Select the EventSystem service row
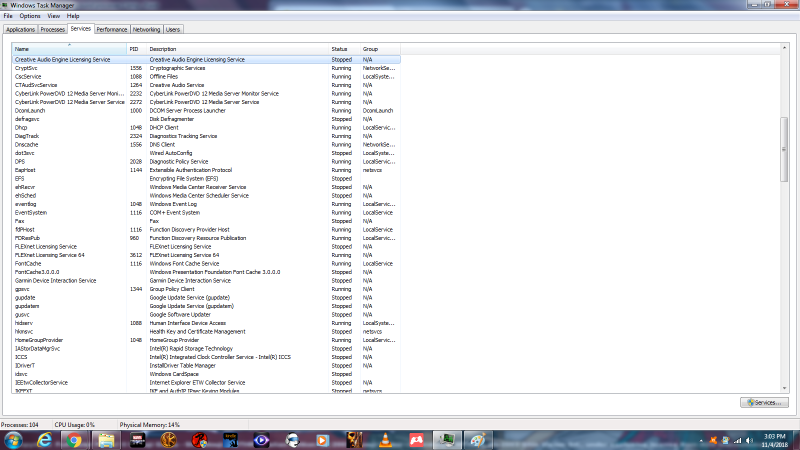This screenshot has width=800, height=450. click(206, 213)
